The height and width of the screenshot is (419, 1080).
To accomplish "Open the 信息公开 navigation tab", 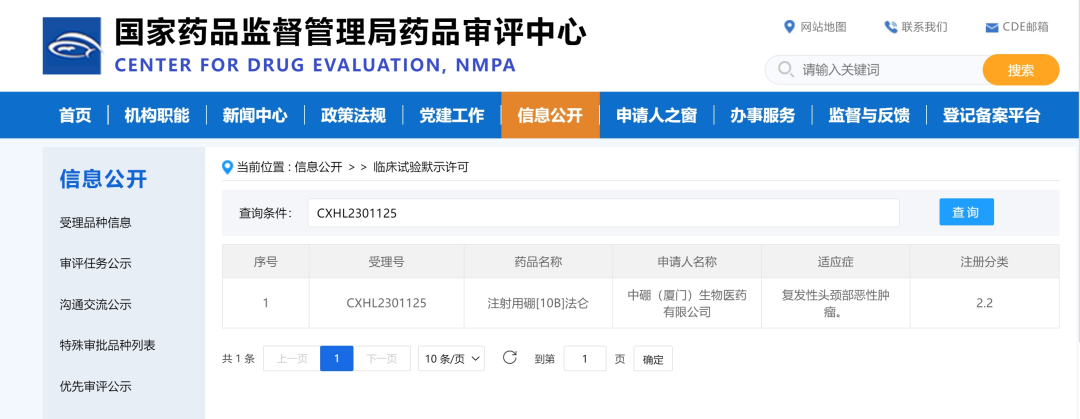I will pyautogui.click(x=550, y=115).
